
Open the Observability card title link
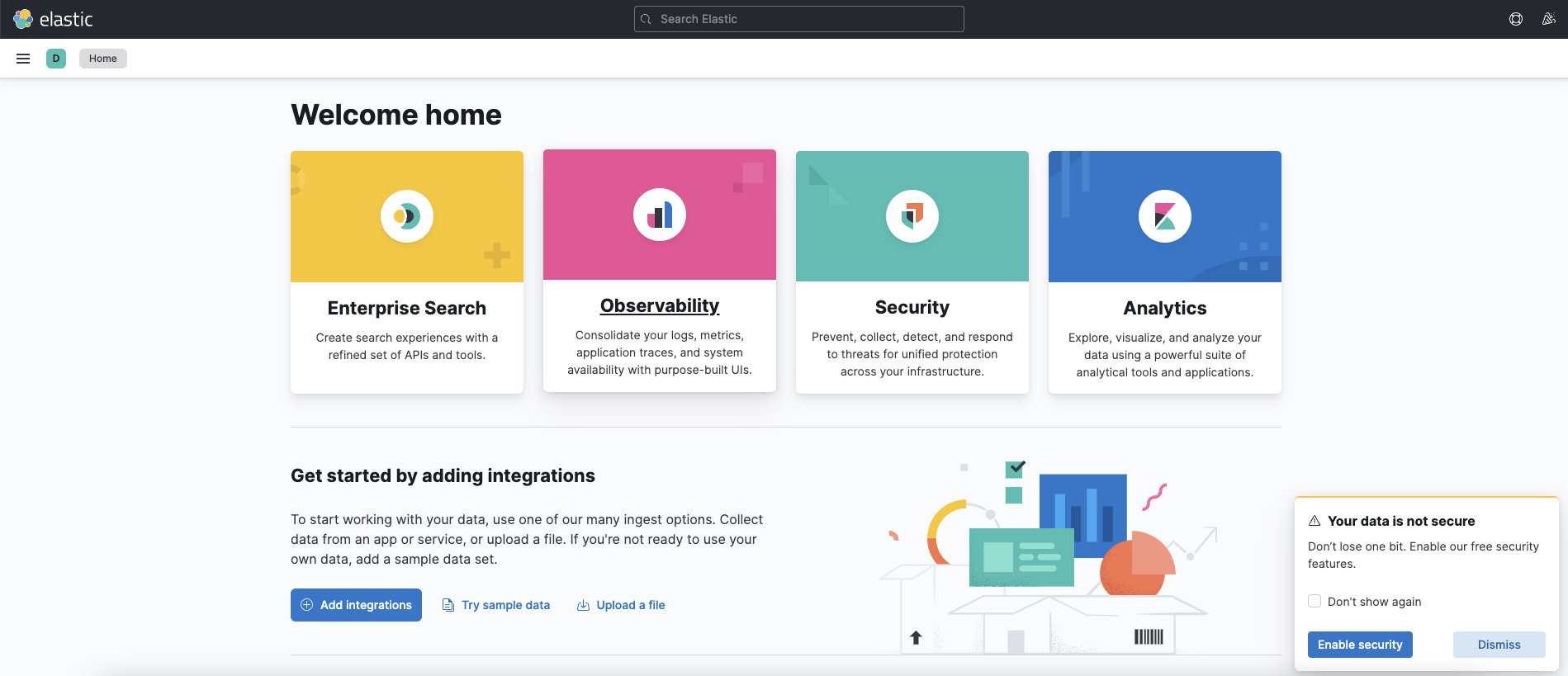(660, 305)
